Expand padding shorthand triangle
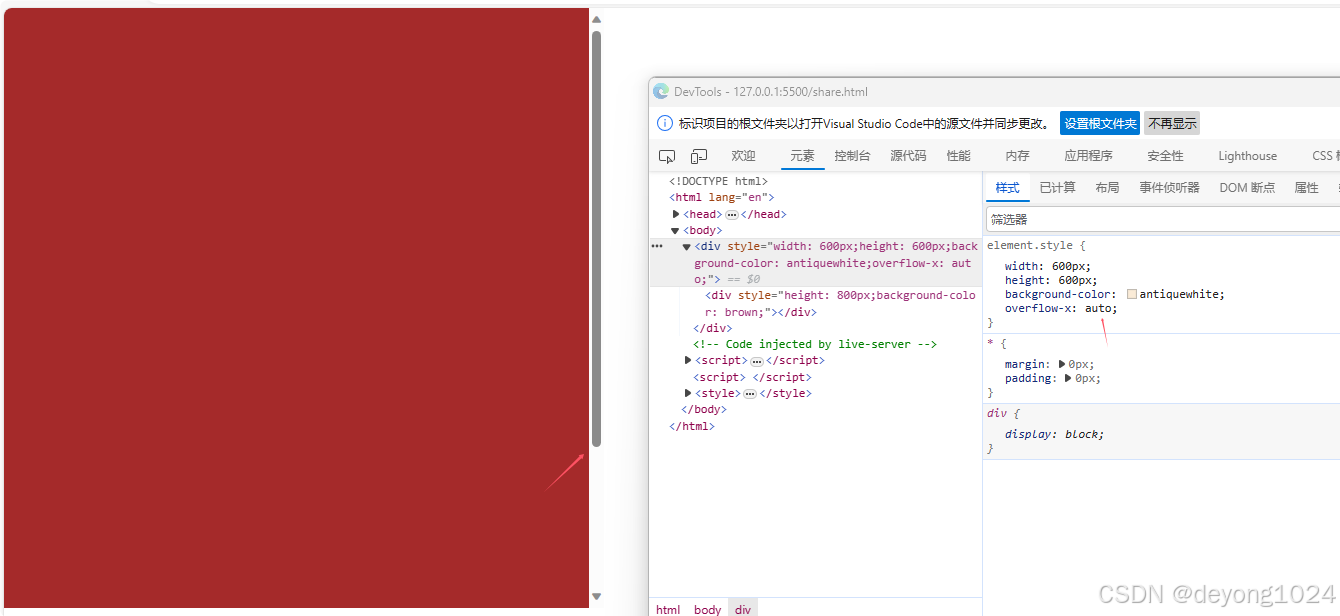 1069,378
